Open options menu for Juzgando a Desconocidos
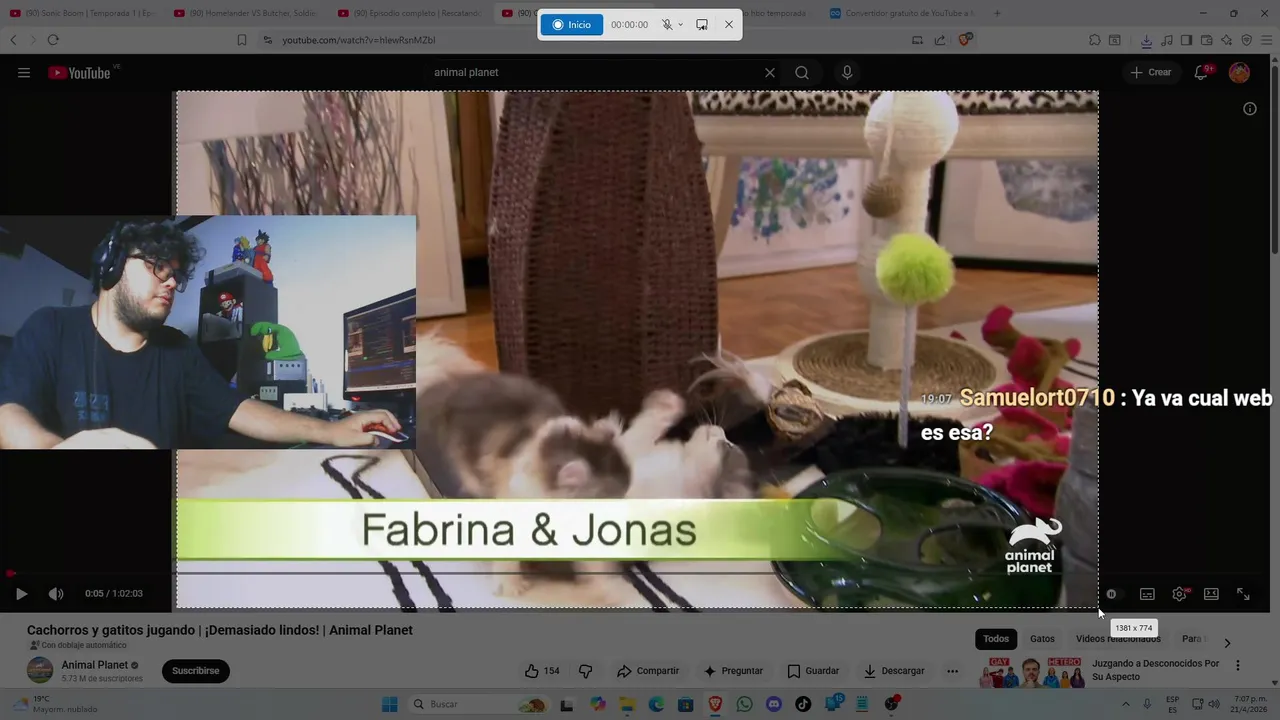Image resolution: width=1280 pixels, height=720 pixels. pos(1238,665)
